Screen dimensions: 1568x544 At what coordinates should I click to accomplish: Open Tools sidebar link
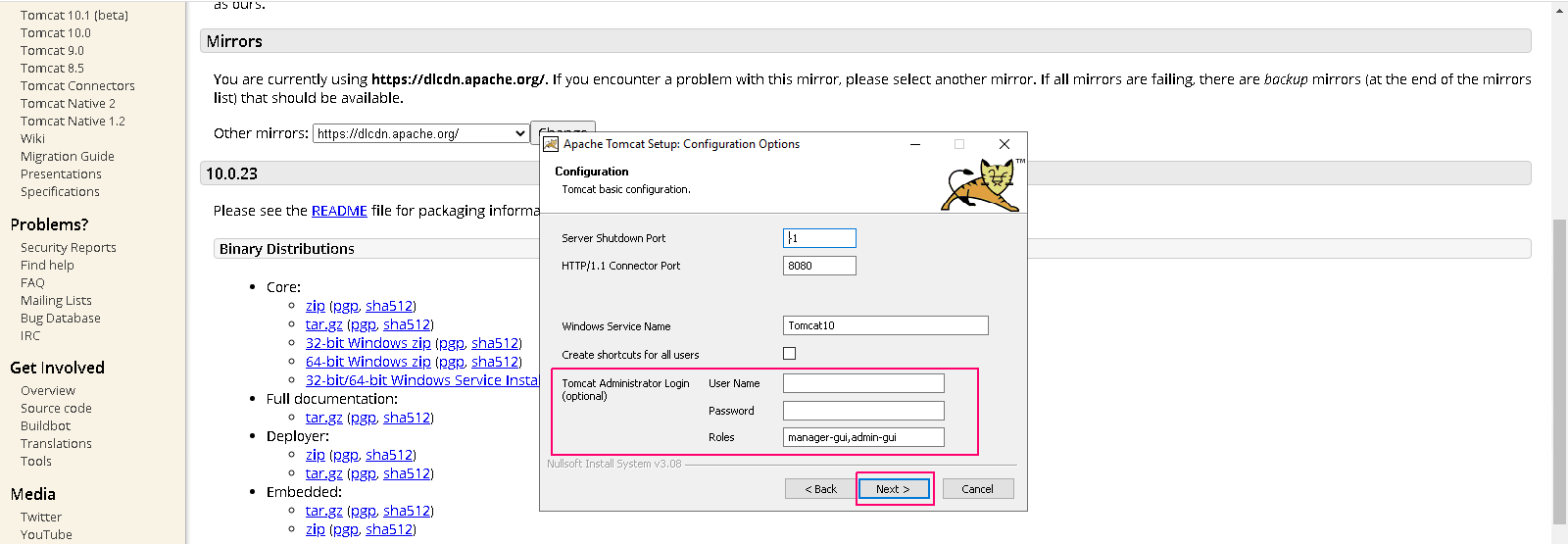click(36, 462)
